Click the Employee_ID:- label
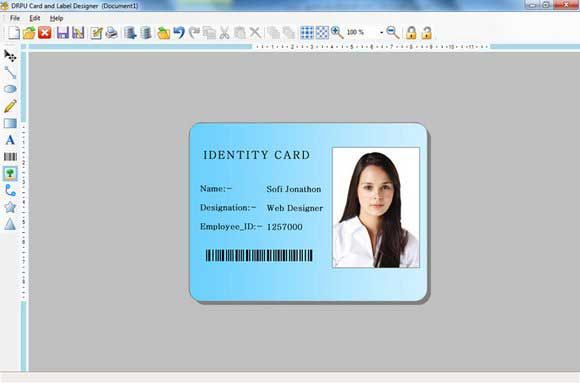Viewport: 580px width, 383px height. tap(231, 227)
